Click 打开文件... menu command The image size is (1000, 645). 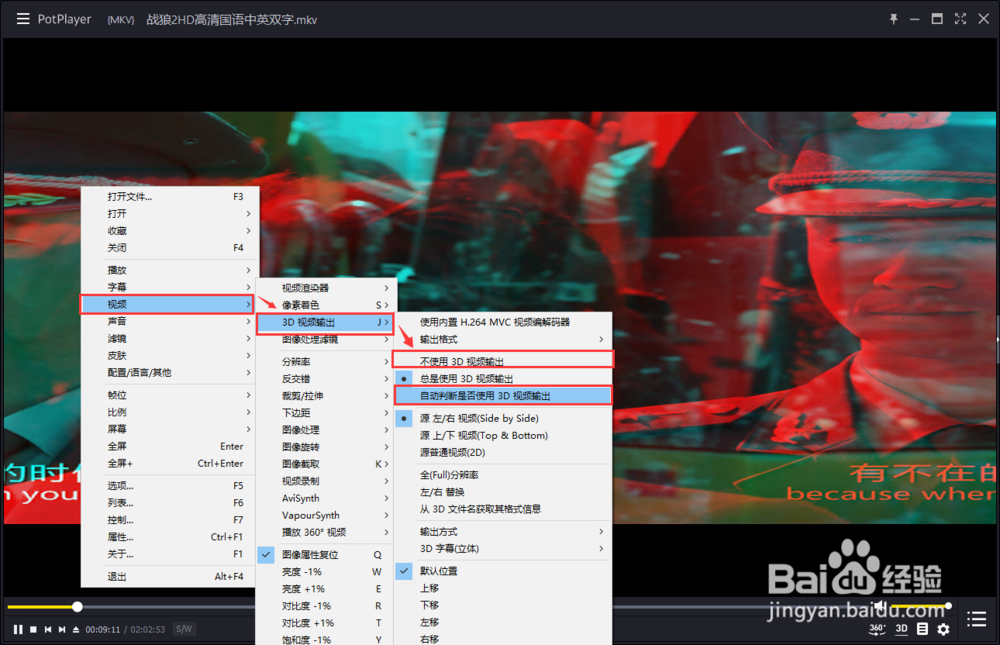coord(170,196)
